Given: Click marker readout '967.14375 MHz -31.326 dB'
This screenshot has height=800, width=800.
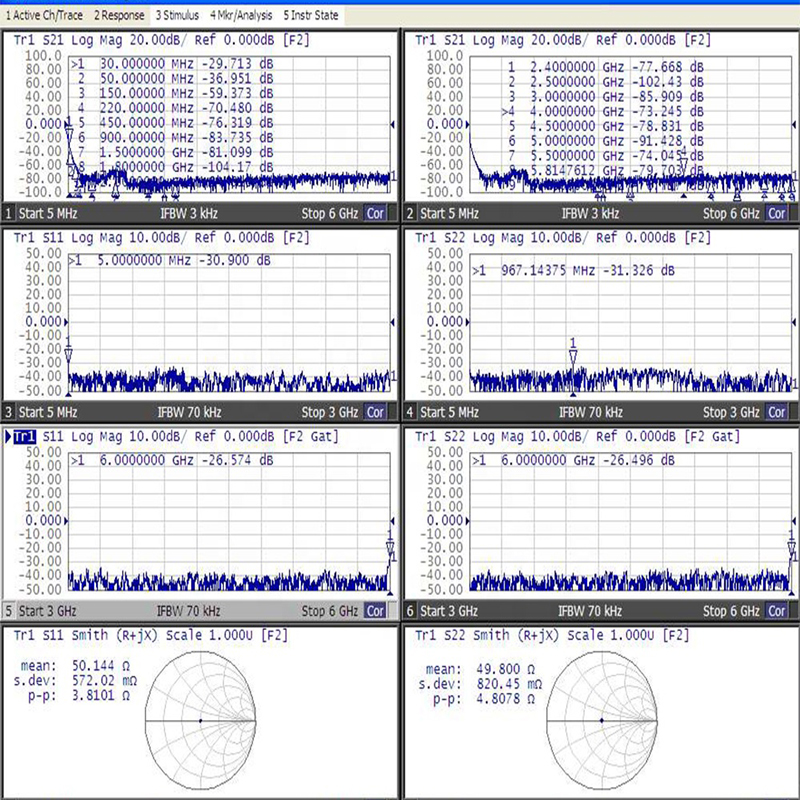Looking at the screenshot, I should point(573,271).
